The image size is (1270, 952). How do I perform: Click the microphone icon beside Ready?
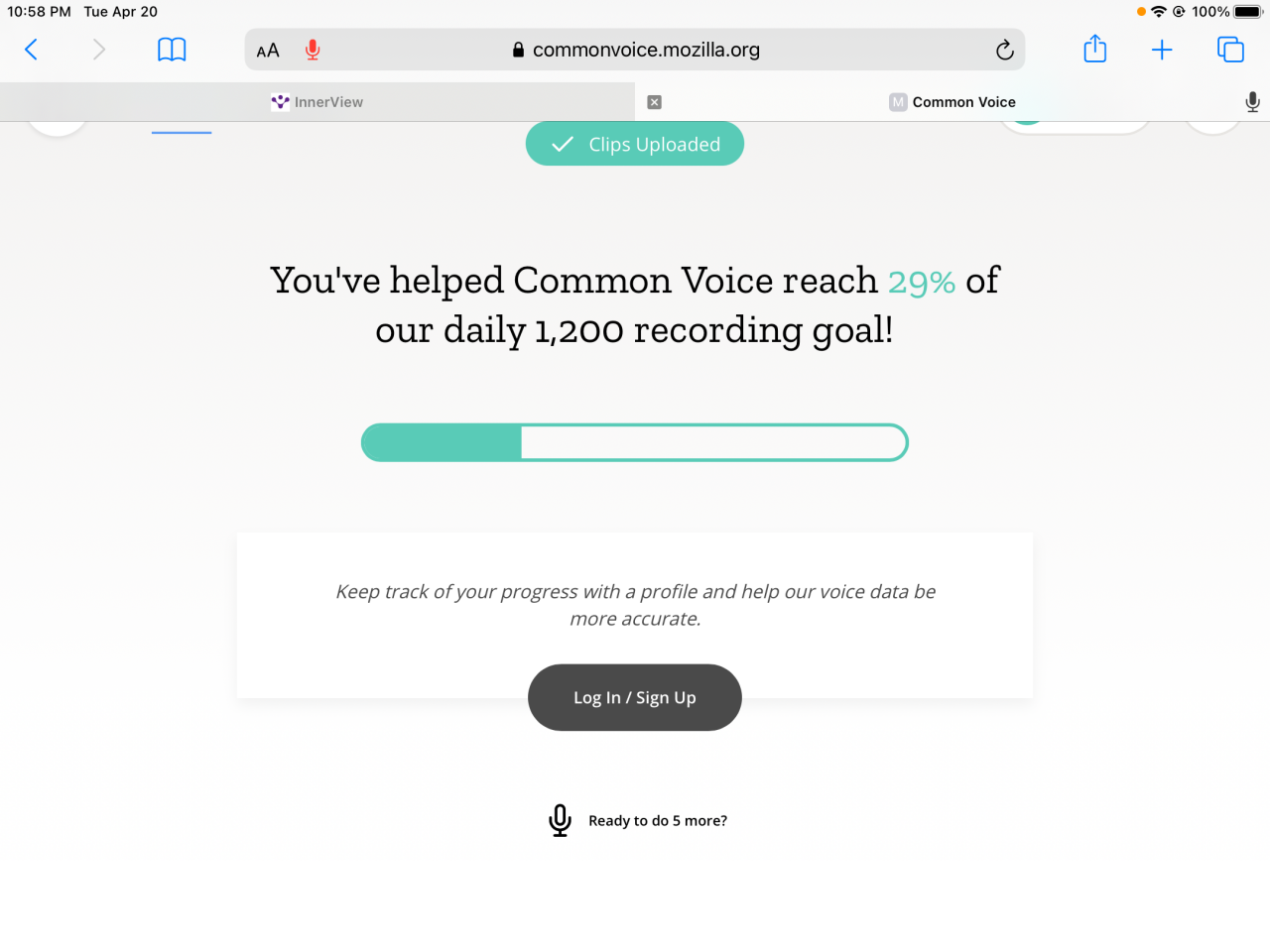point(560,820)
